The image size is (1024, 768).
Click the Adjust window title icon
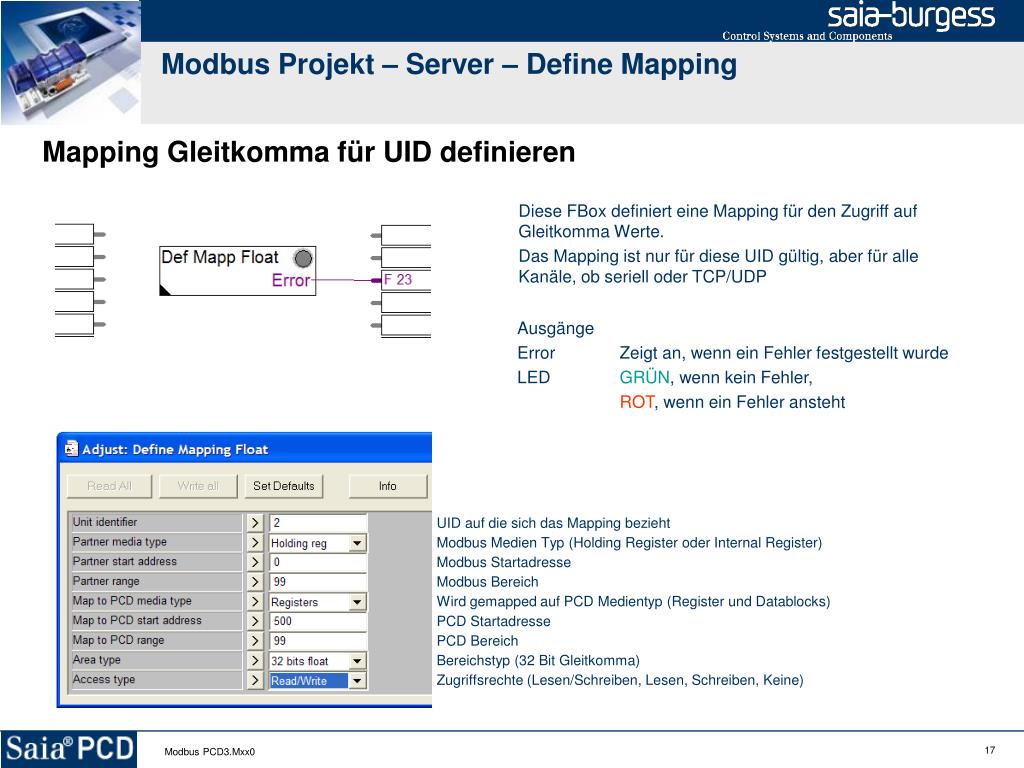pyautogui.click(x=71, y=449)
